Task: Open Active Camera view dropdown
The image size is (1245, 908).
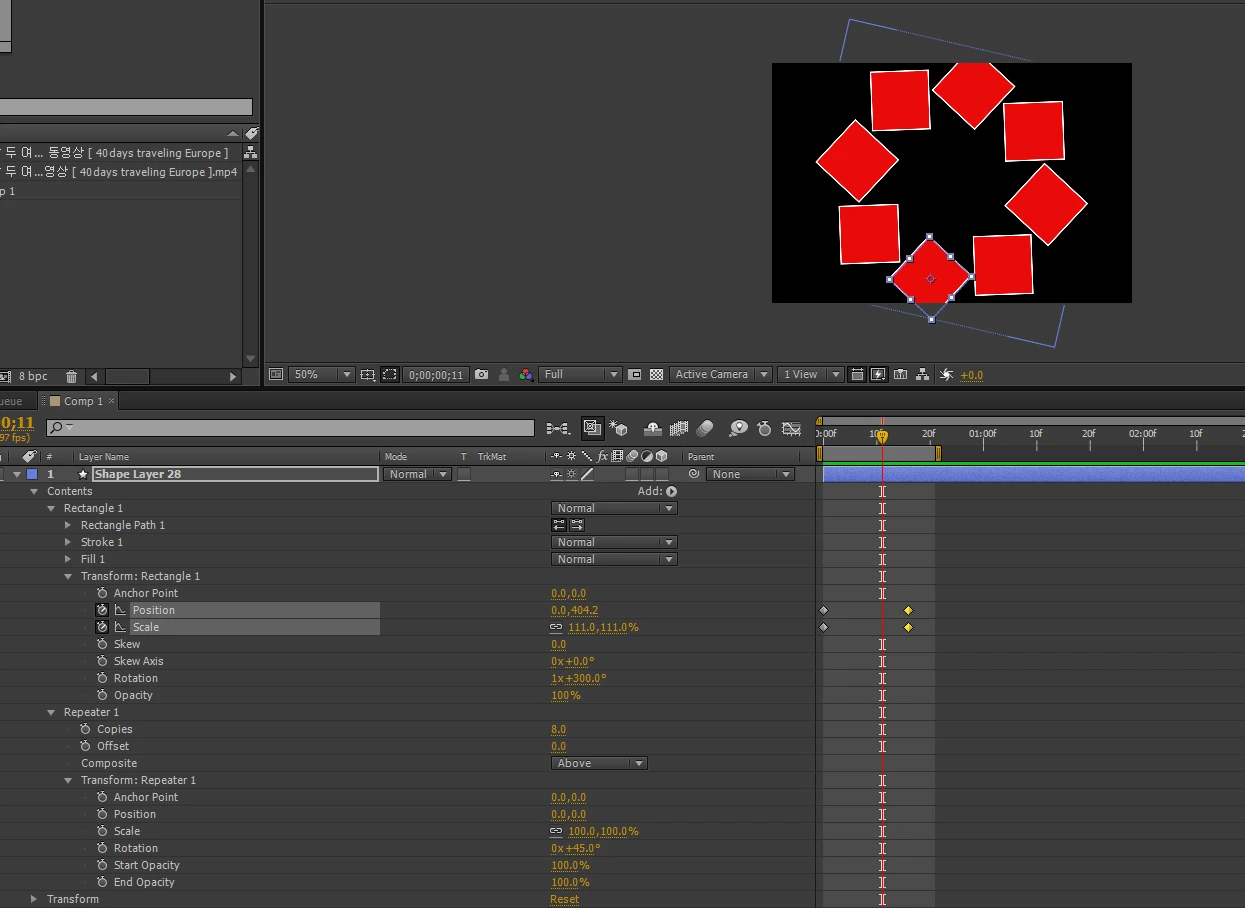Action: coord(721,375)
